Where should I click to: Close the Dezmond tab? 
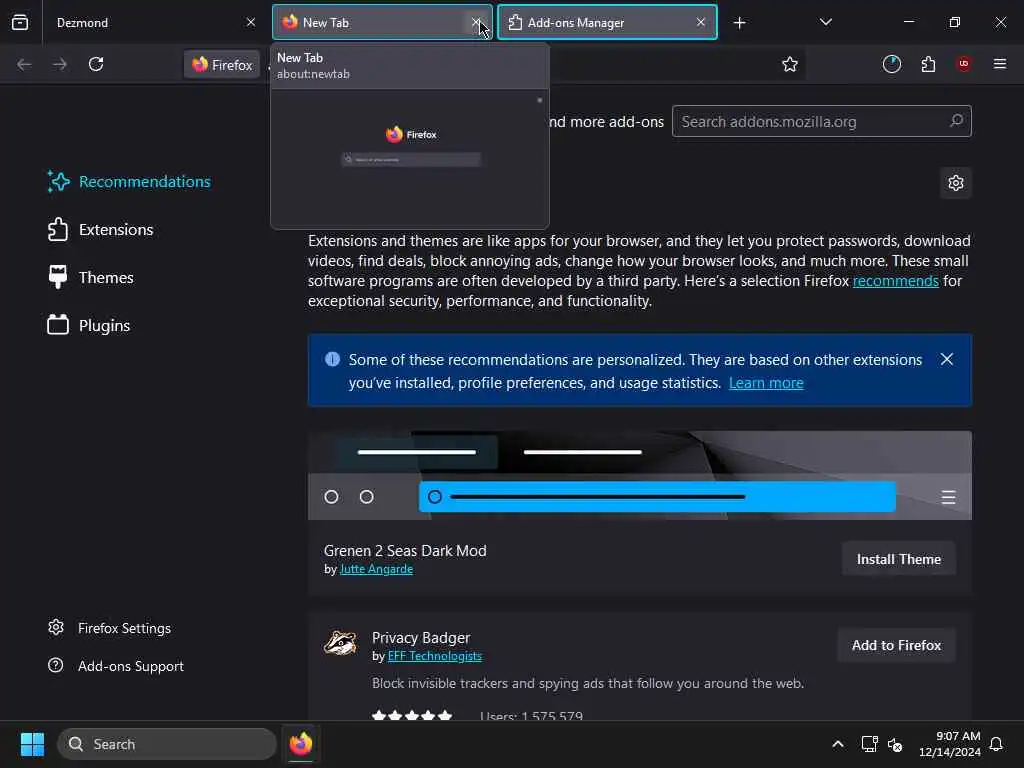coord(251,22)
